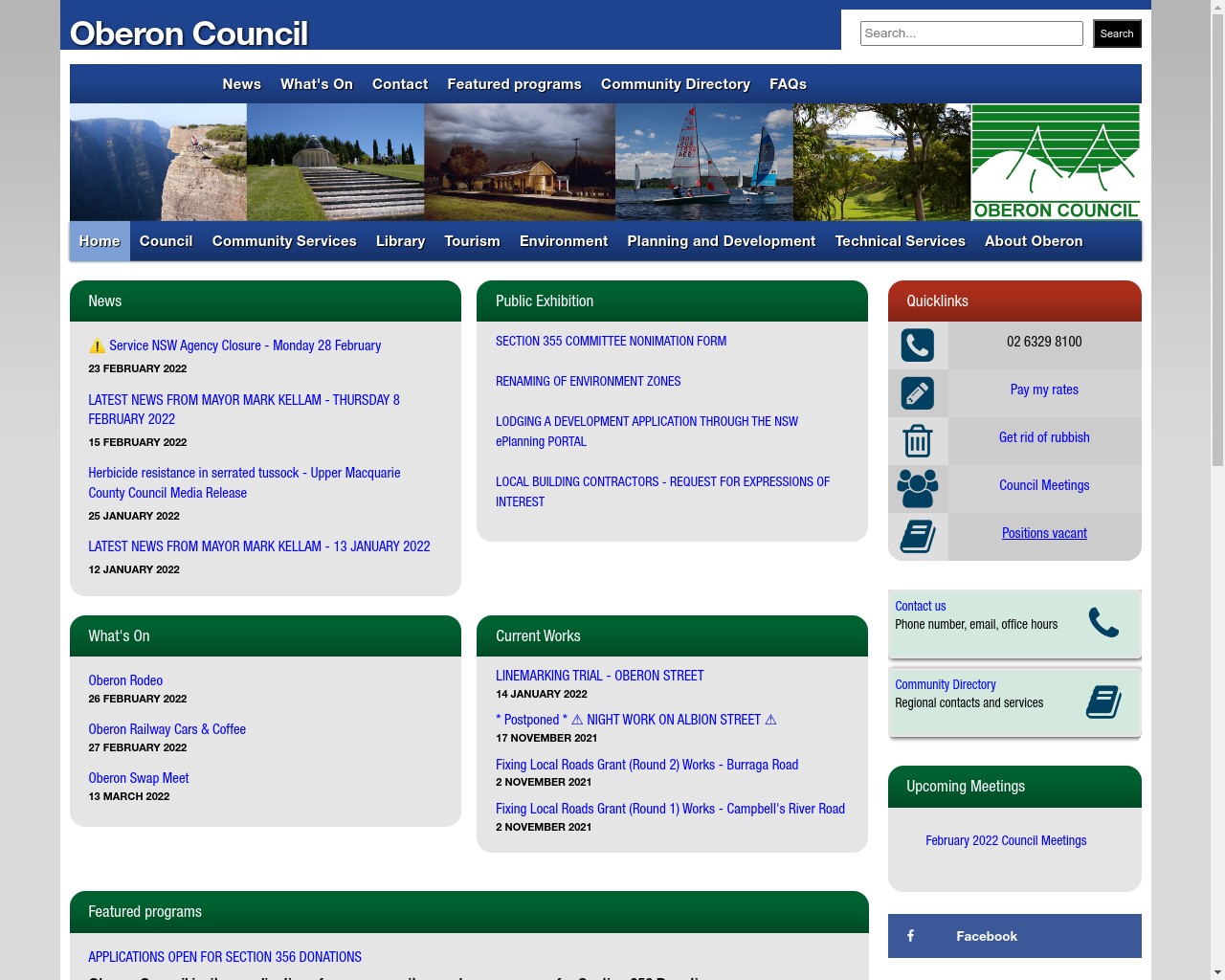The height and width of the screenshot is (980, 1225).
Task: Open Featured programs in top menu
Action: pos(514,84)
